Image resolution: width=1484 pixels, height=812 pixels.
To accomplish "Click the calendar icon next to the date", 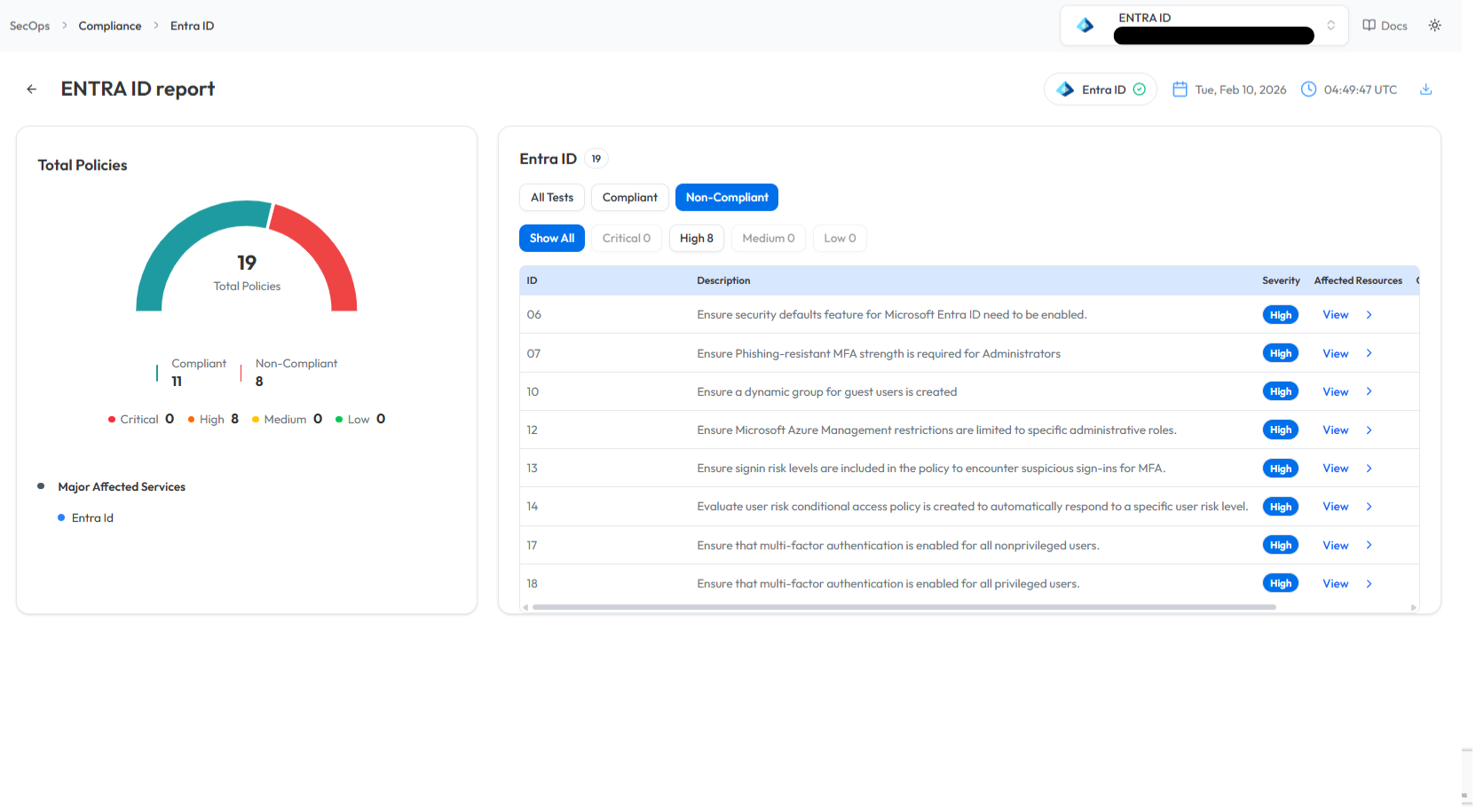I will point(1180,90).
